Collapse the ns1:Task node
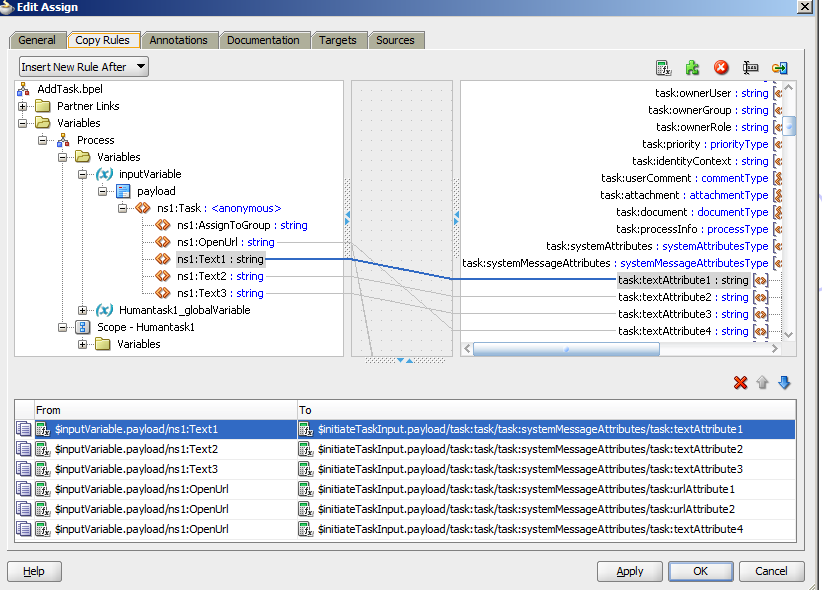 (x=122, y=208)
